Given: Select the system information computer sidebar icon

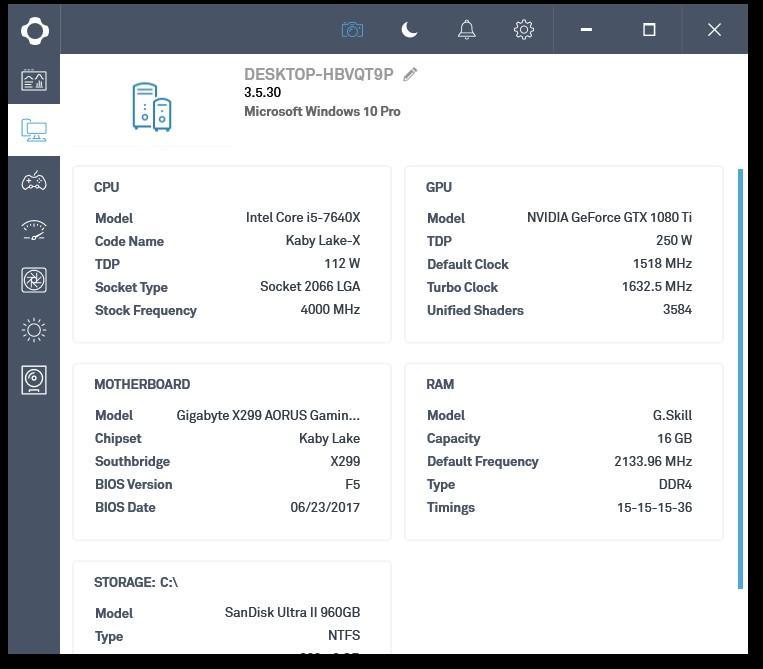Looking at the screenshot, I should (34, 130).
